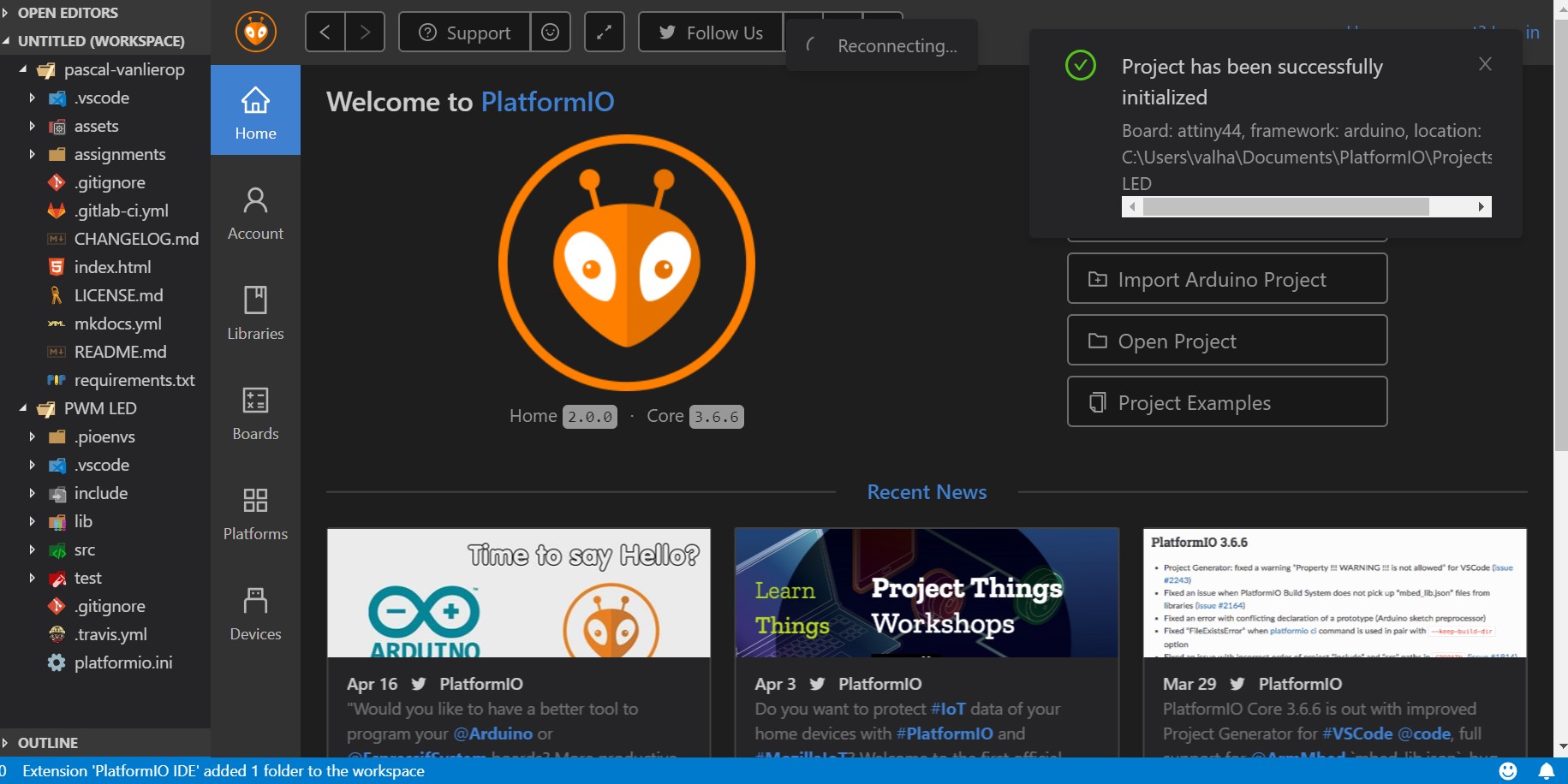
Task: Click the #VSCode hashtag link
Action: tap(1357, 734)
